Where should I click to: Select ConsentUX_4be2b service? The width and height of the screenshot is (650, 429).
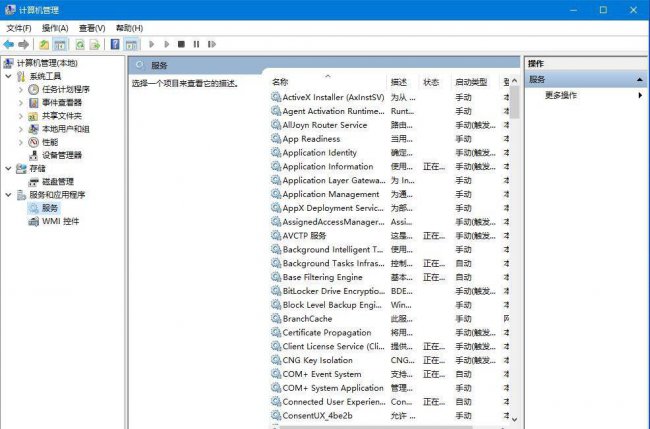click(318, 415)
